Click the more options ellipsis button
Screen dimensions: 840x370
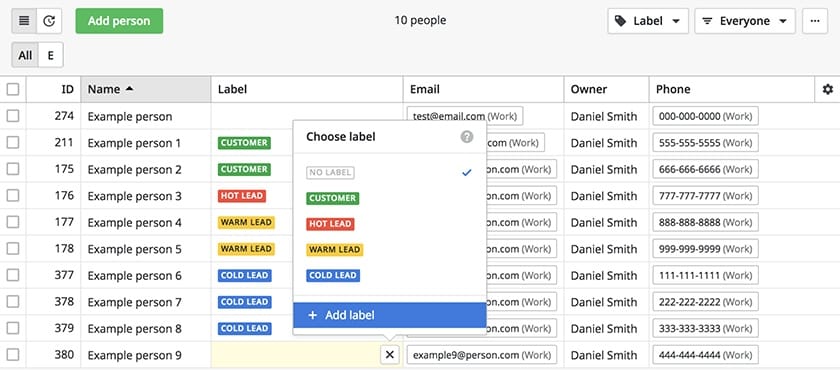(x=815, y=21)
